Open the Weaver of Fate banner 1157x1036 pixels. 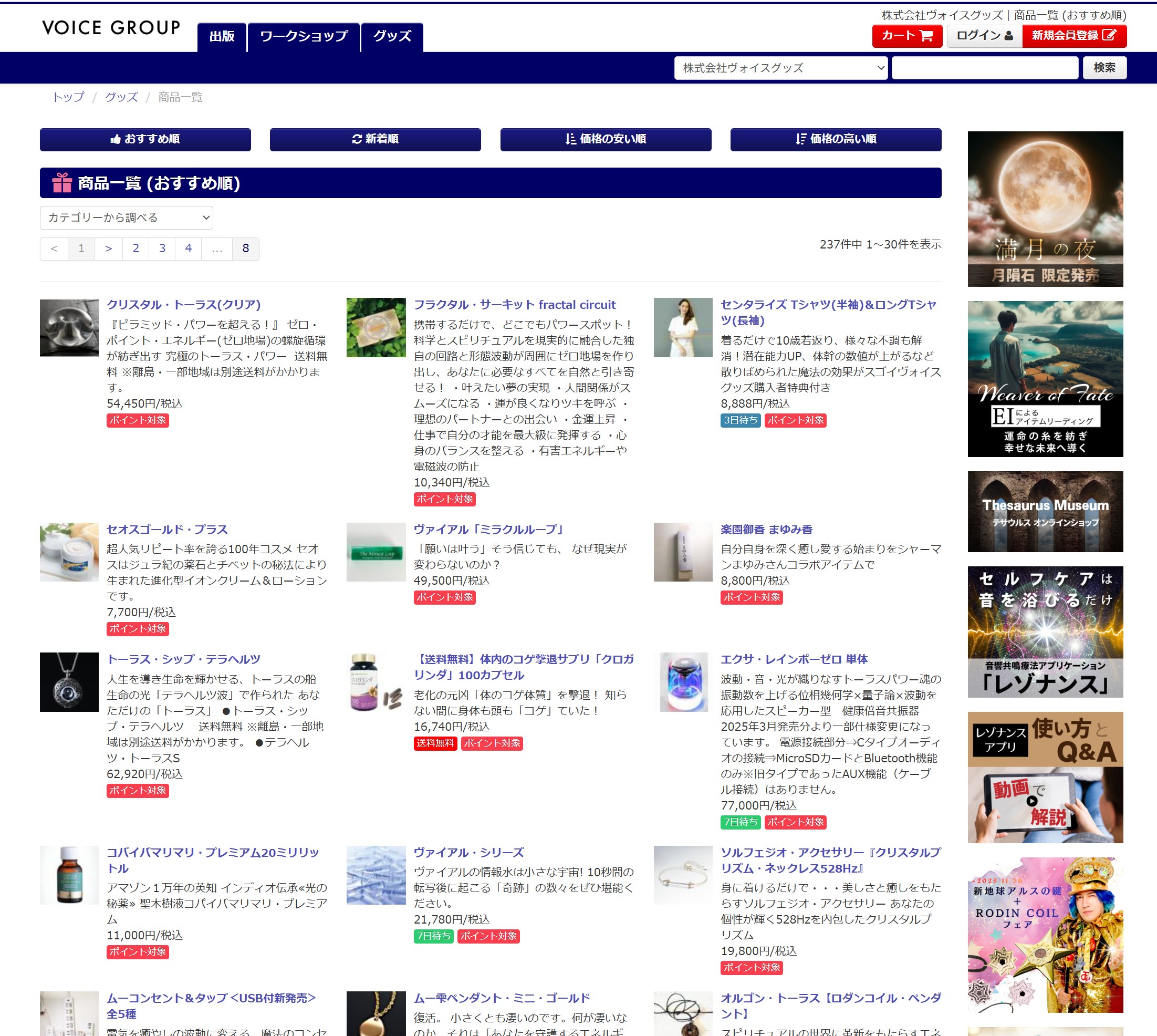tap(1045, 379)
